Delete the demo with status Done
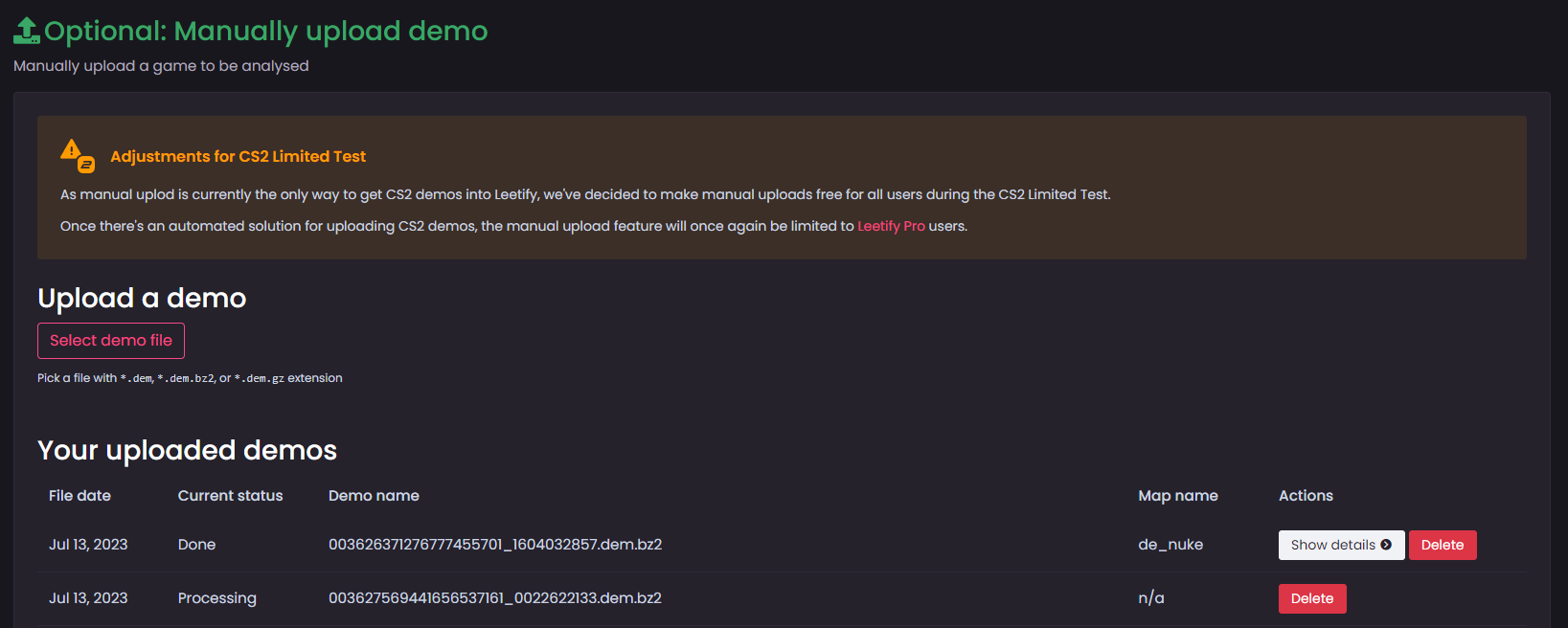The width and height of the screenshot is (1568, 628). pyautogui.click(x=1443, y=545)
